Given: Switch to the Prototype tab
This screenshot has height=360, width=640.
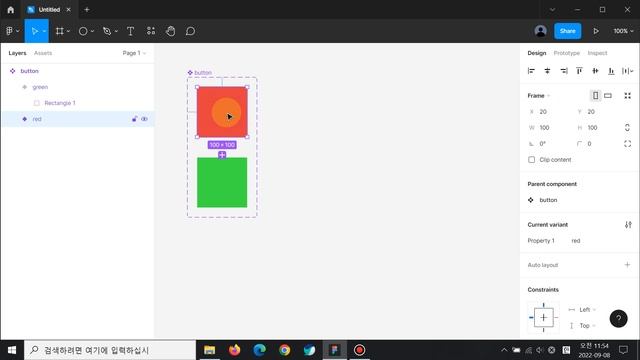Looking at the screenshot, I should click(x=567, y=53).
